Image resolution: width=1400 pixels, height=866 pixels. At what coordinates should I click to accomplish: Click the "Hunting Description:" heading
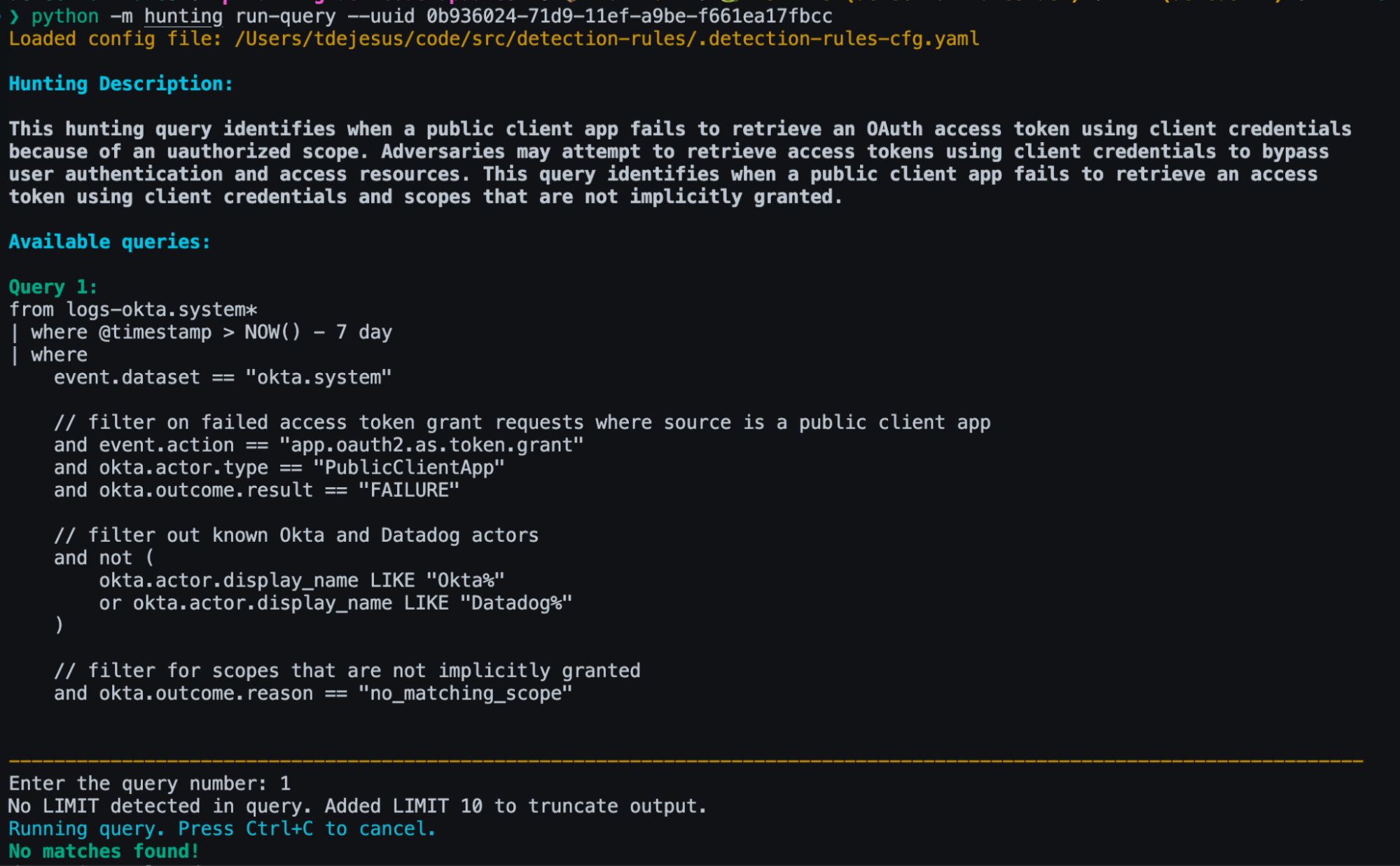120,84
